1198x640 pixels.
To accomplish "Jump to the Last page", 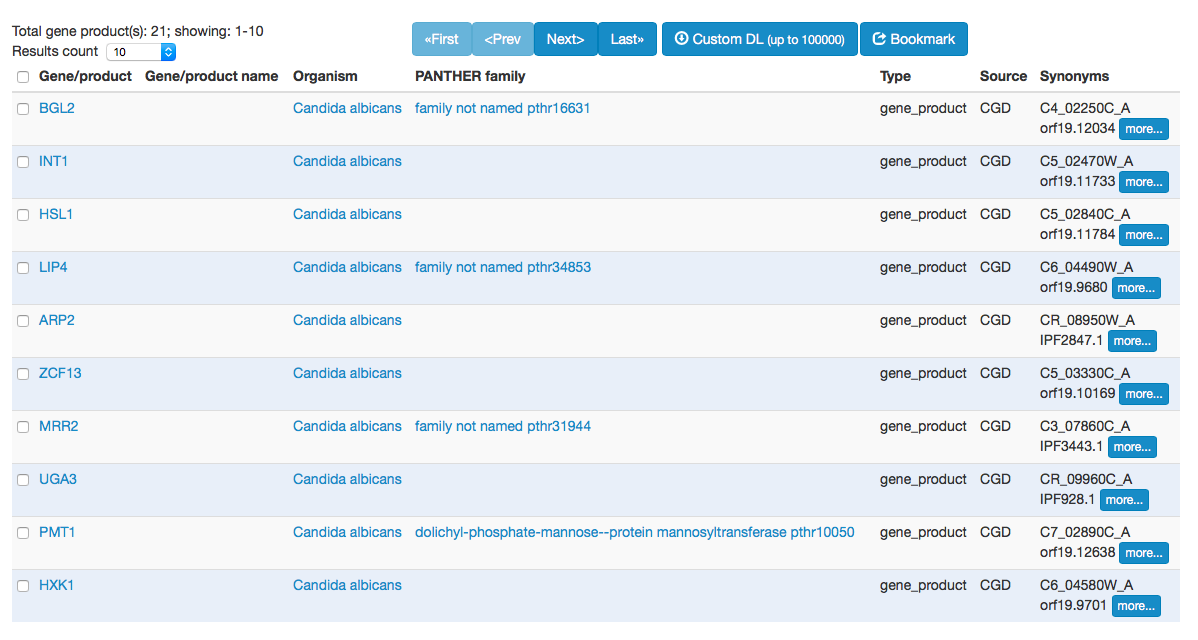I will tap(627, 39).
